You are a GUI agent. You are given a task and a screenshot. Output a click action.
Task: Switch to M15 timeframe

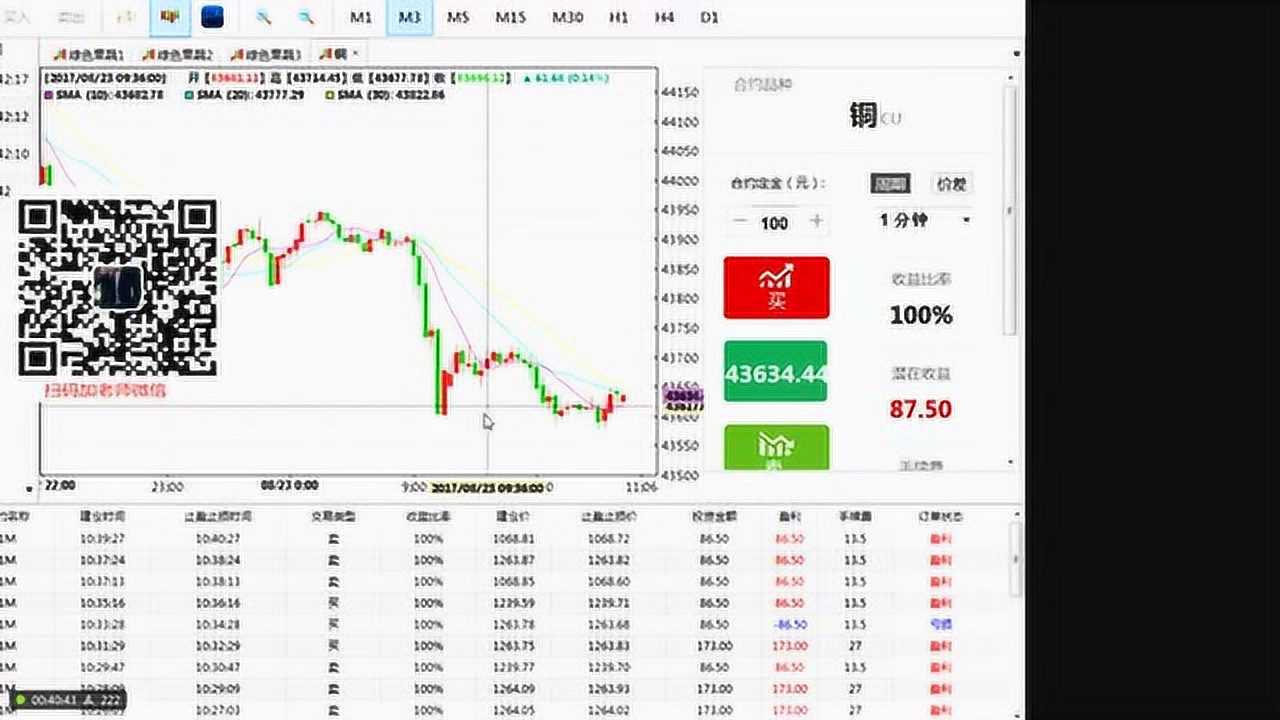pyautogui.click(x=510, y=17)
